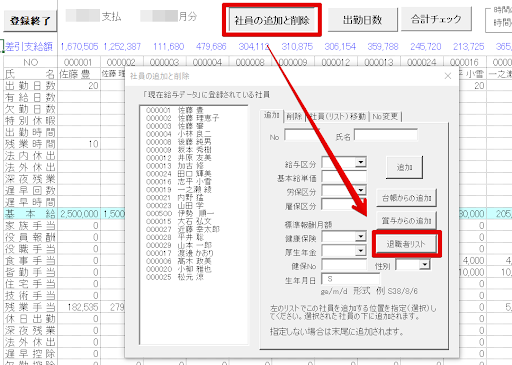The height and width of the screenshot is (365, 512).
Task: Select employee 000006 高木 in list
Action: pyautogui.click(x=178, y=261)
